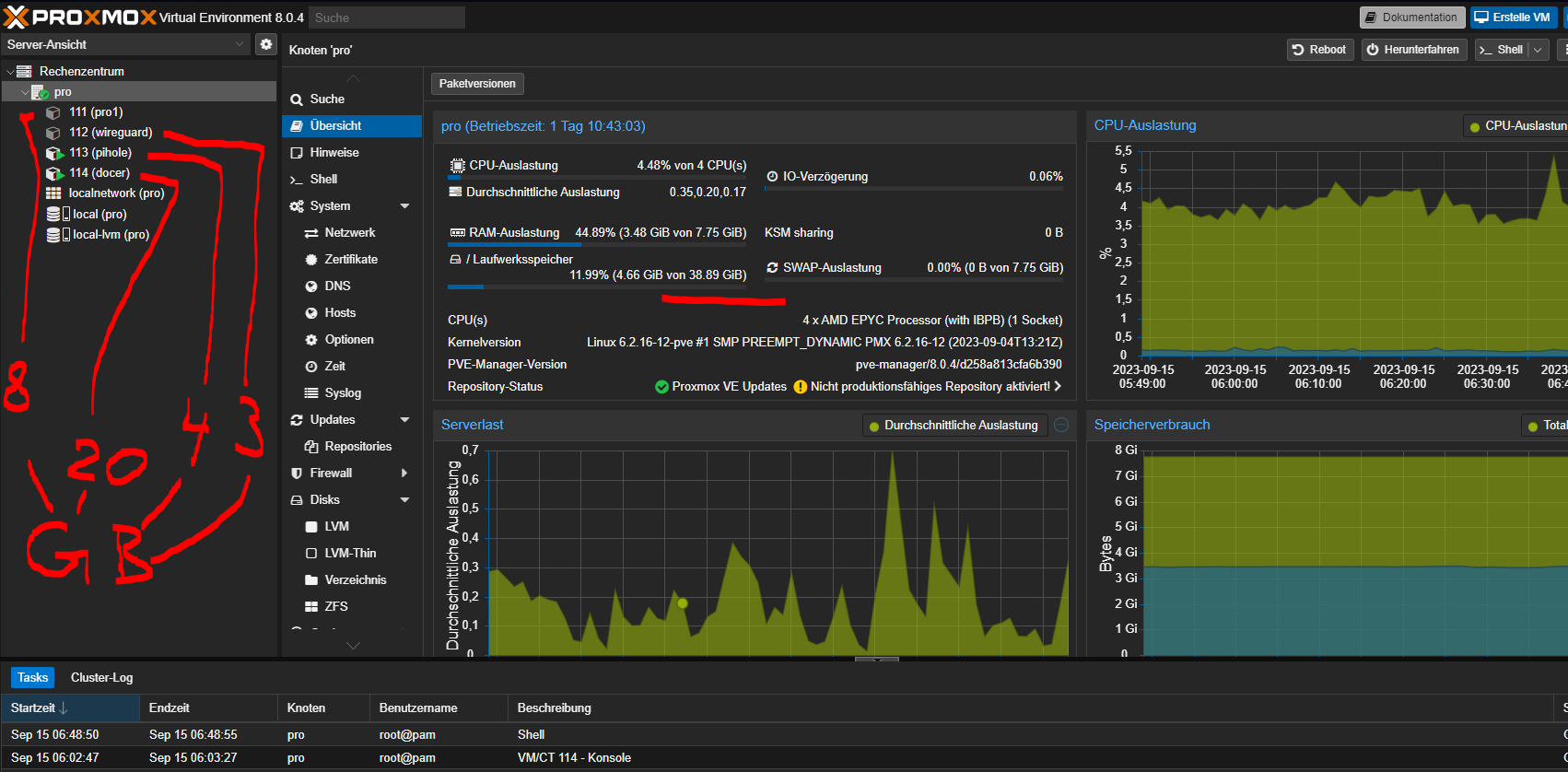Click the Laufwerksspeicher usage bar

tap(597, 287)
